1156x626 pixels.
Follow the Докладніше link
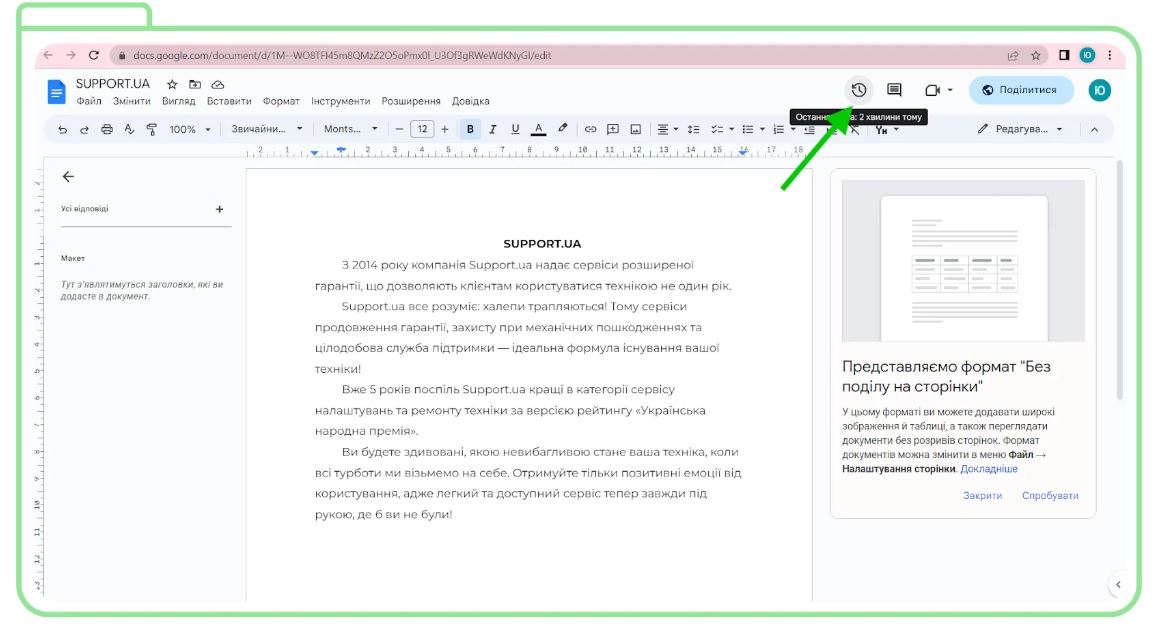pyautogui.click(x=989, y=469)
